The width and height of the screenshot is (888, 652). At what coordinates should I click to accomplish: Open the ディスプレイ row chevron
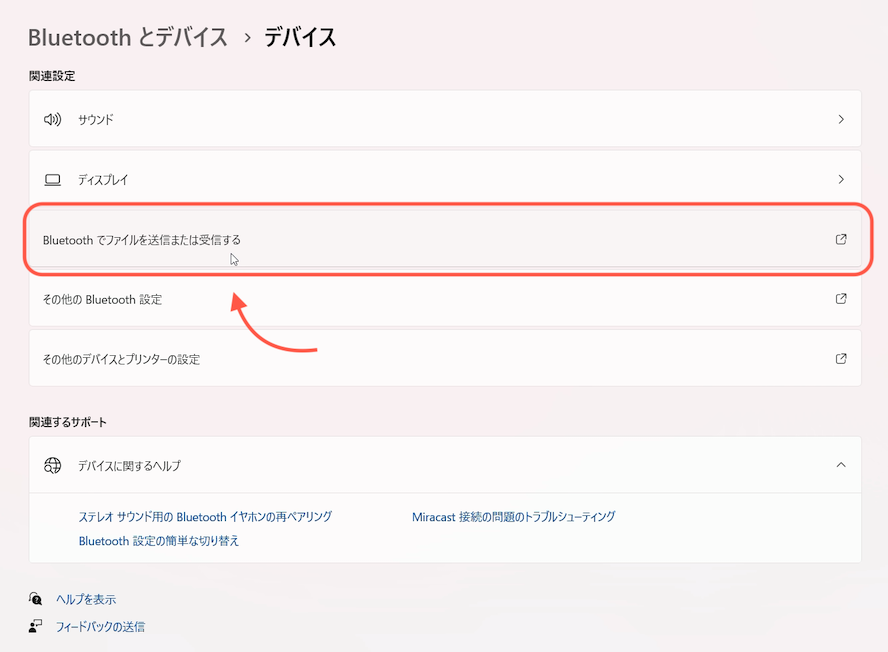click(x=841, y=180)
